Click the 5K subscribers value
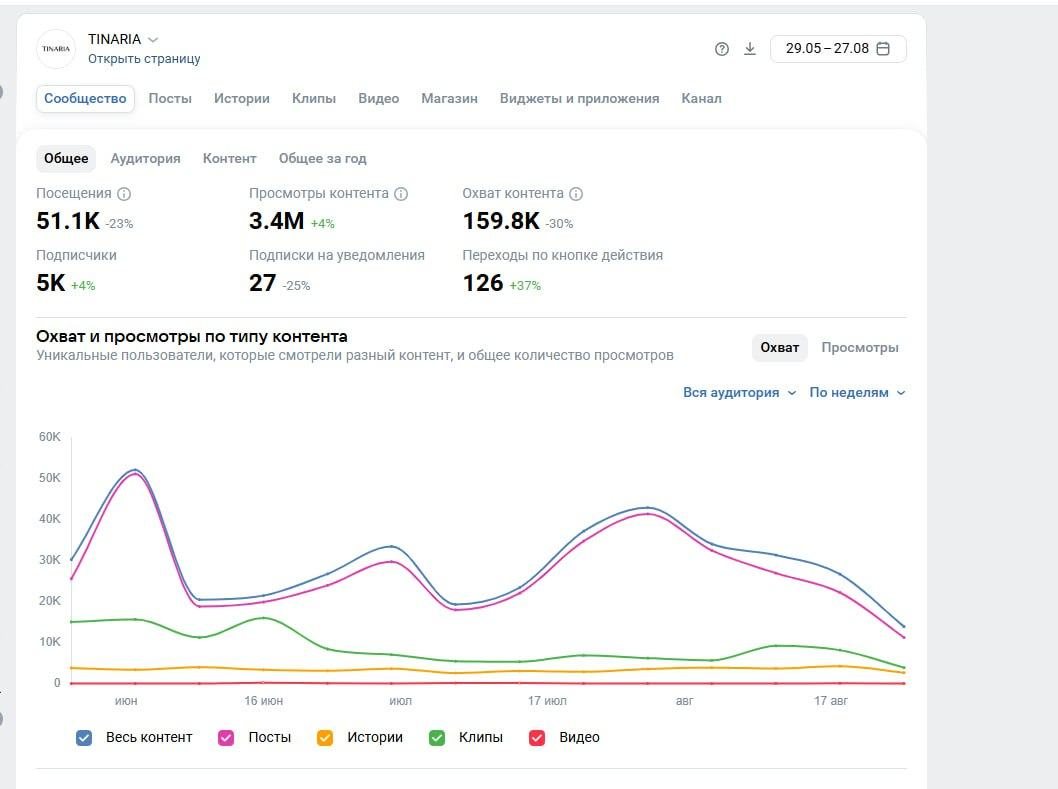 coord(51,283)
